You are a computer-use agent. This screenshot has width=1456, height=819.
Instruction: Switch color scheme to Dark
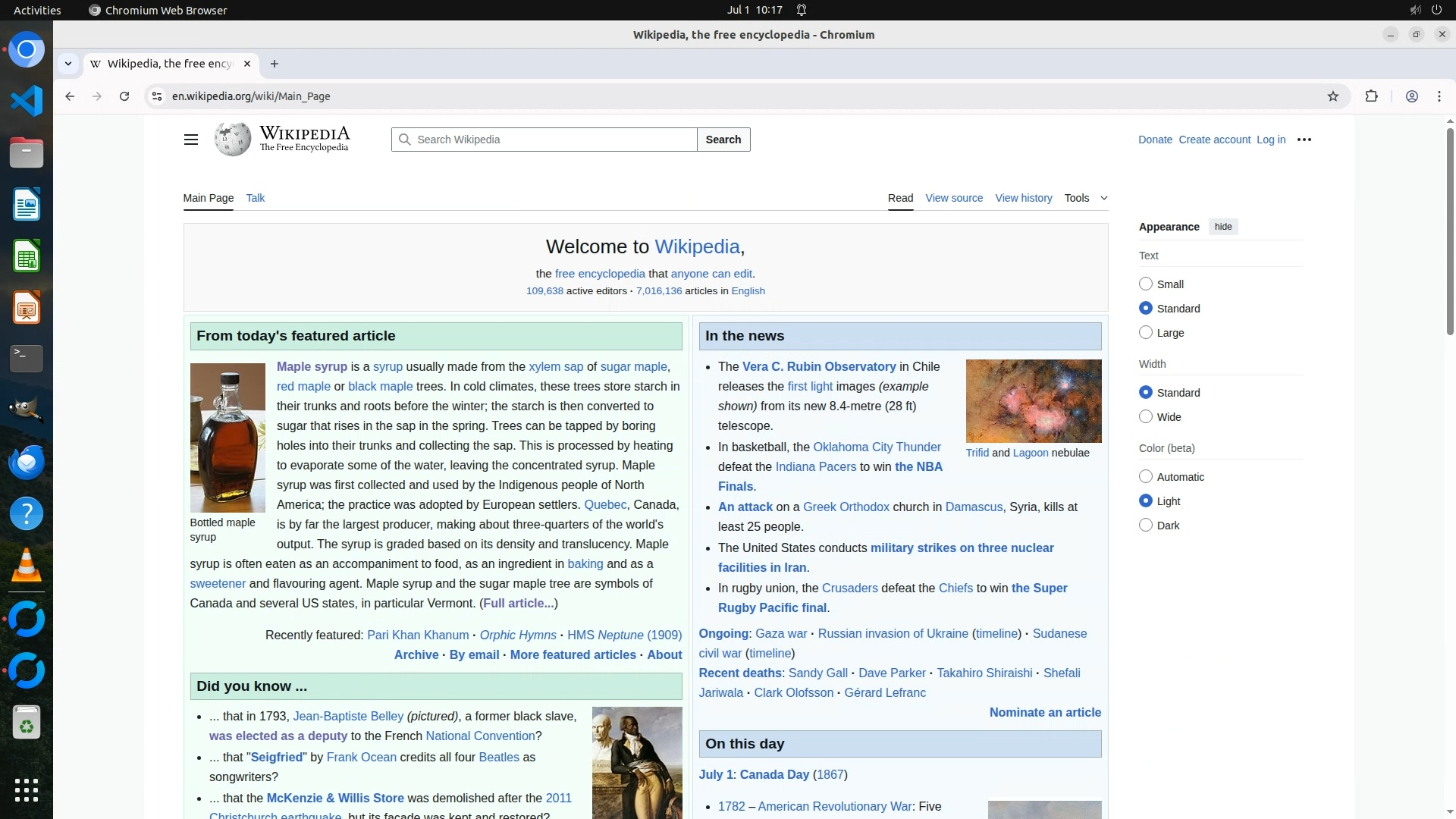coord(1146,526)
